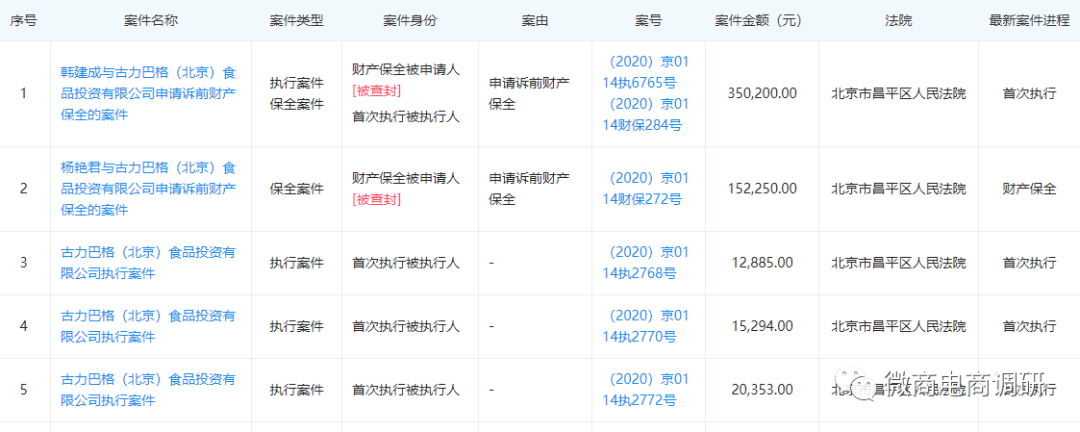Click case number (2020)京0114执2770号
This screenshot has width=1080, height=432.
point(648,326)
